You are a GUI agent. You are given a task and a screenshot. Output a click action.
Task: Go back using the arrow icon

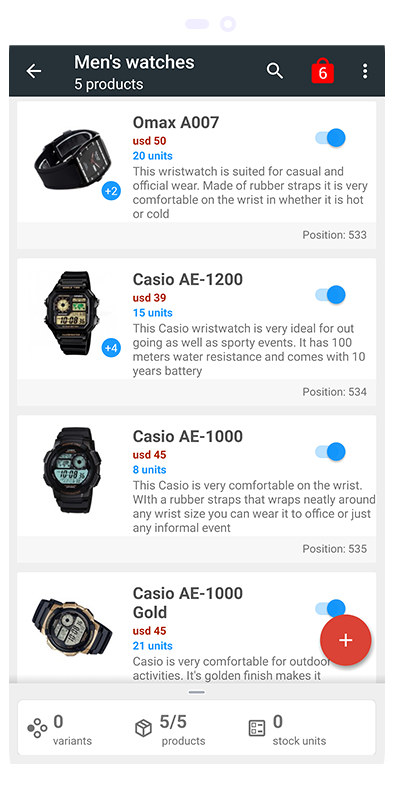(x=34, y=71)
